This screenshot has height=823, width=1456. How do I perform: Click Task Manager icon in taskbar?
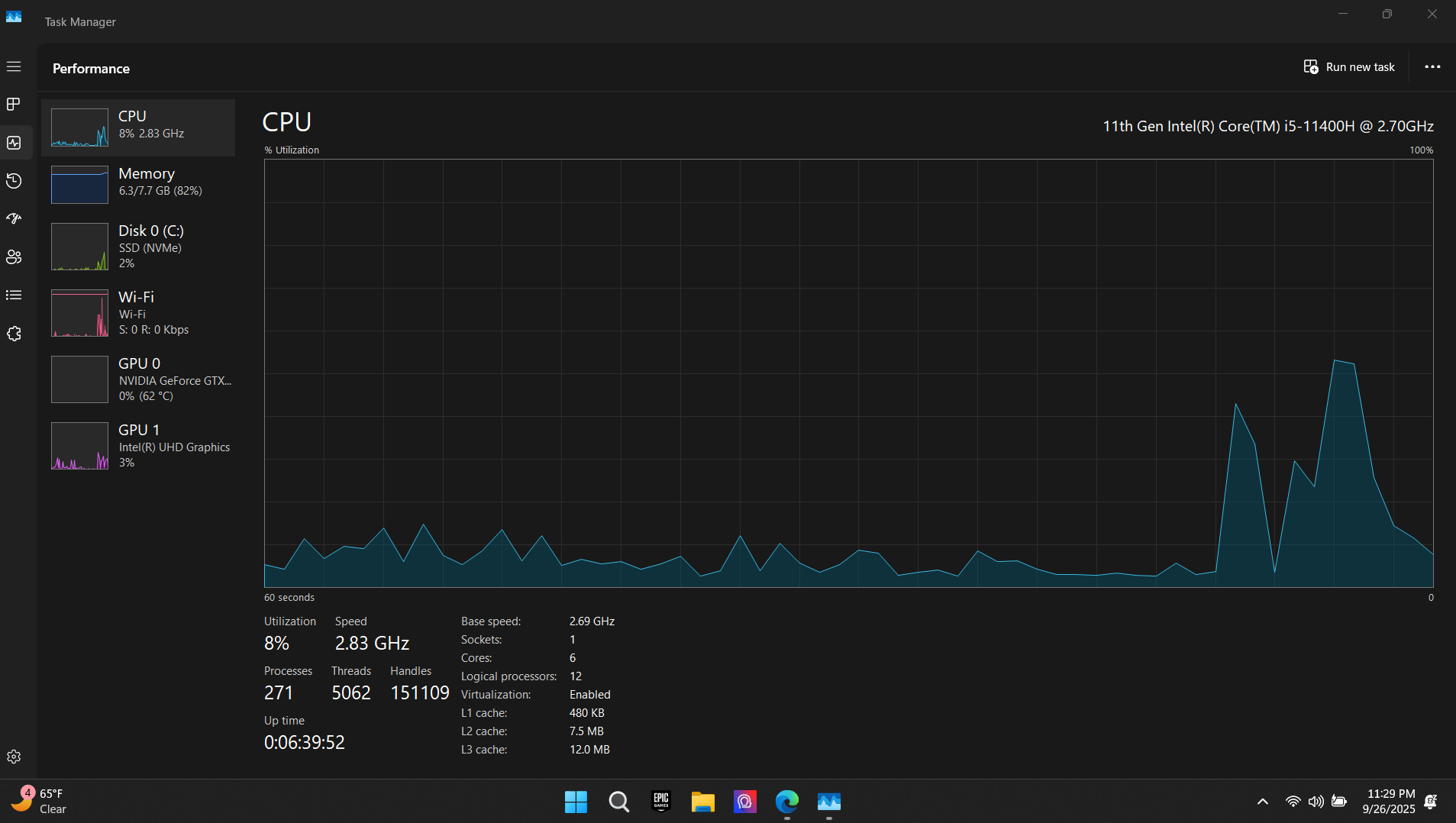pyautogui.click(x=829, y=802)
